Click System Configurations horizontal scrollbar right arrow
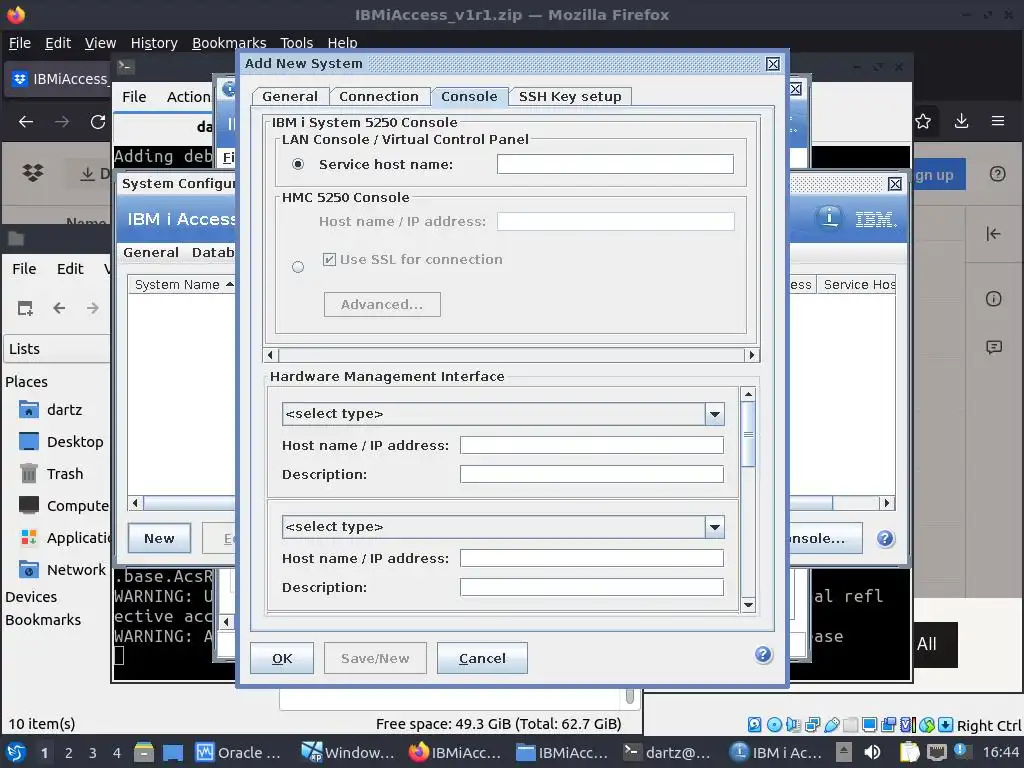 click(887, 503)
